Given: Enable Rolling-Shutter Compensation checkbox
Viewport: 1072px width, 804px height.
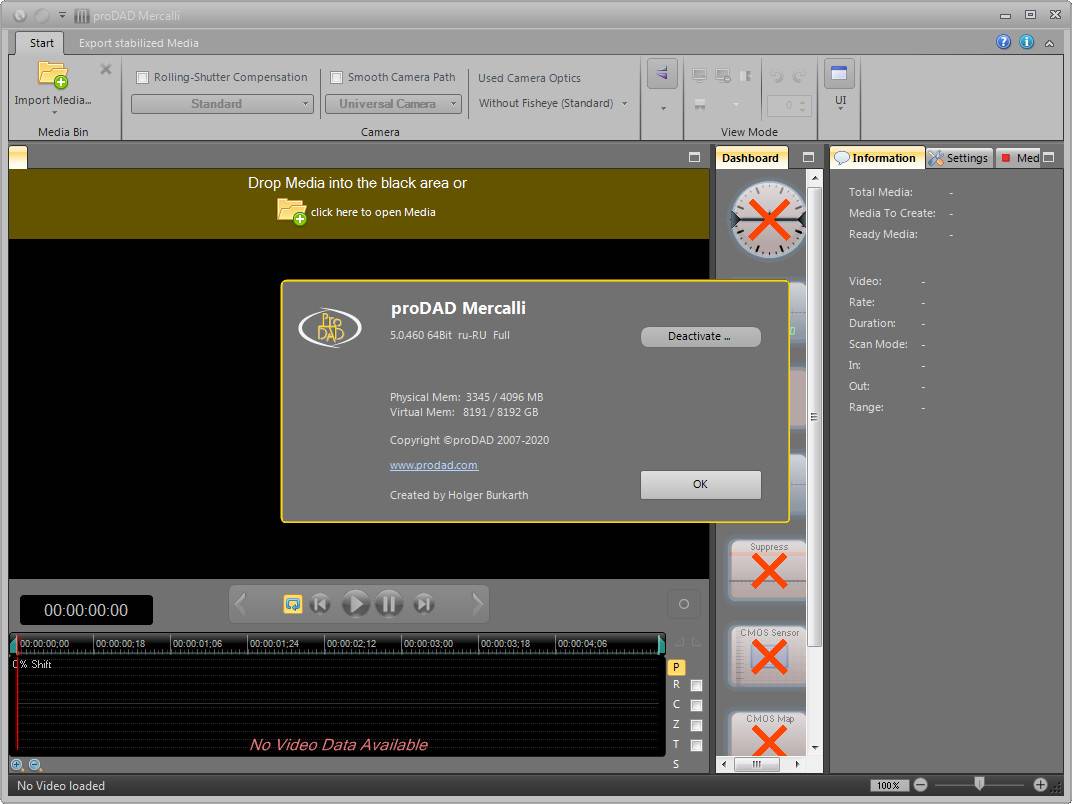Looking at the screenshot, I should click(142, 77).
